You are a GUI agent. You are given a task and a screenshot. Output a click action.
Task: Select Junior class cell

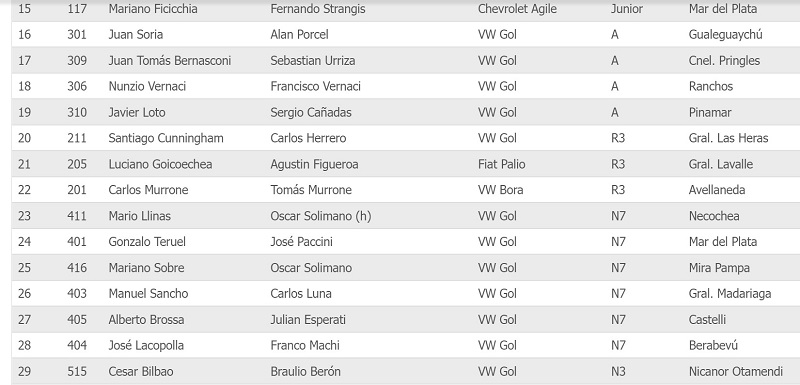627,9
